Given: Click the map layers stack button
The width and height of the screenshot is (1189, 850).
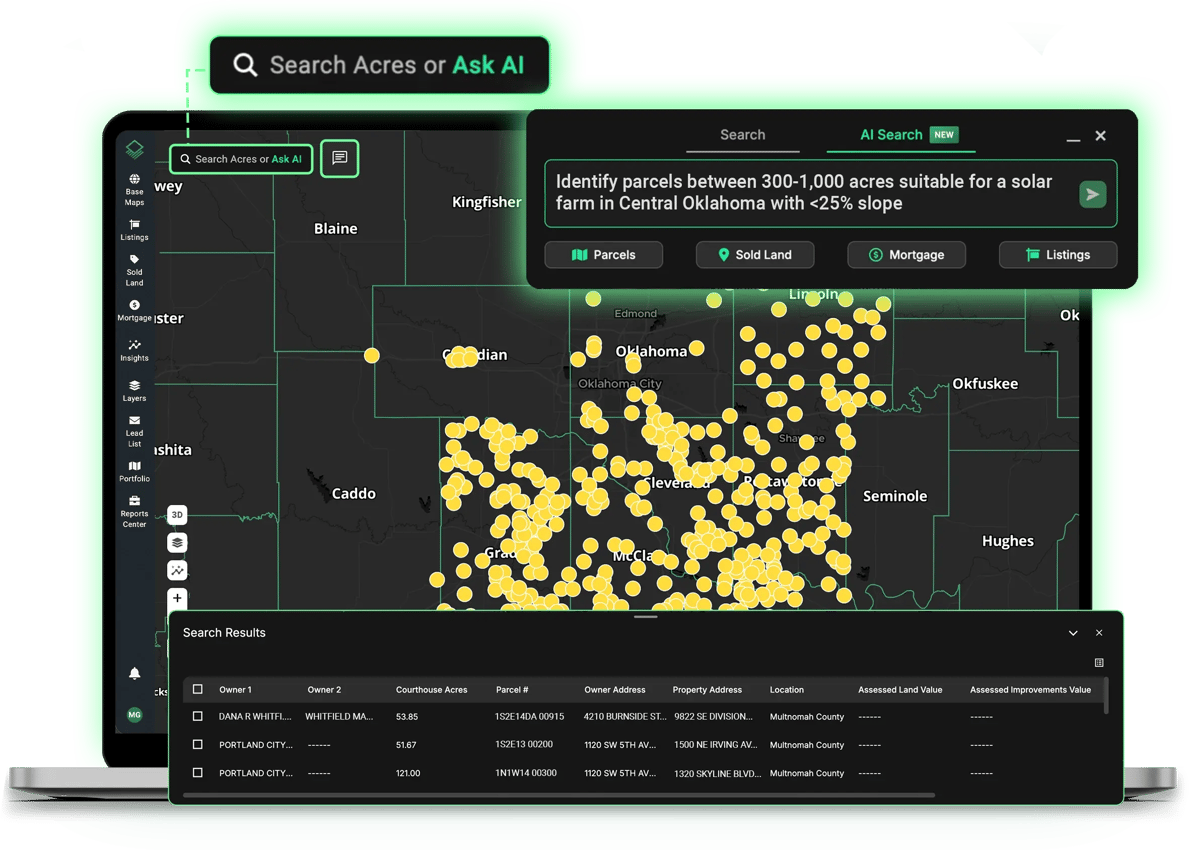Looking at the screenshot, I should (x=177, y=542).
